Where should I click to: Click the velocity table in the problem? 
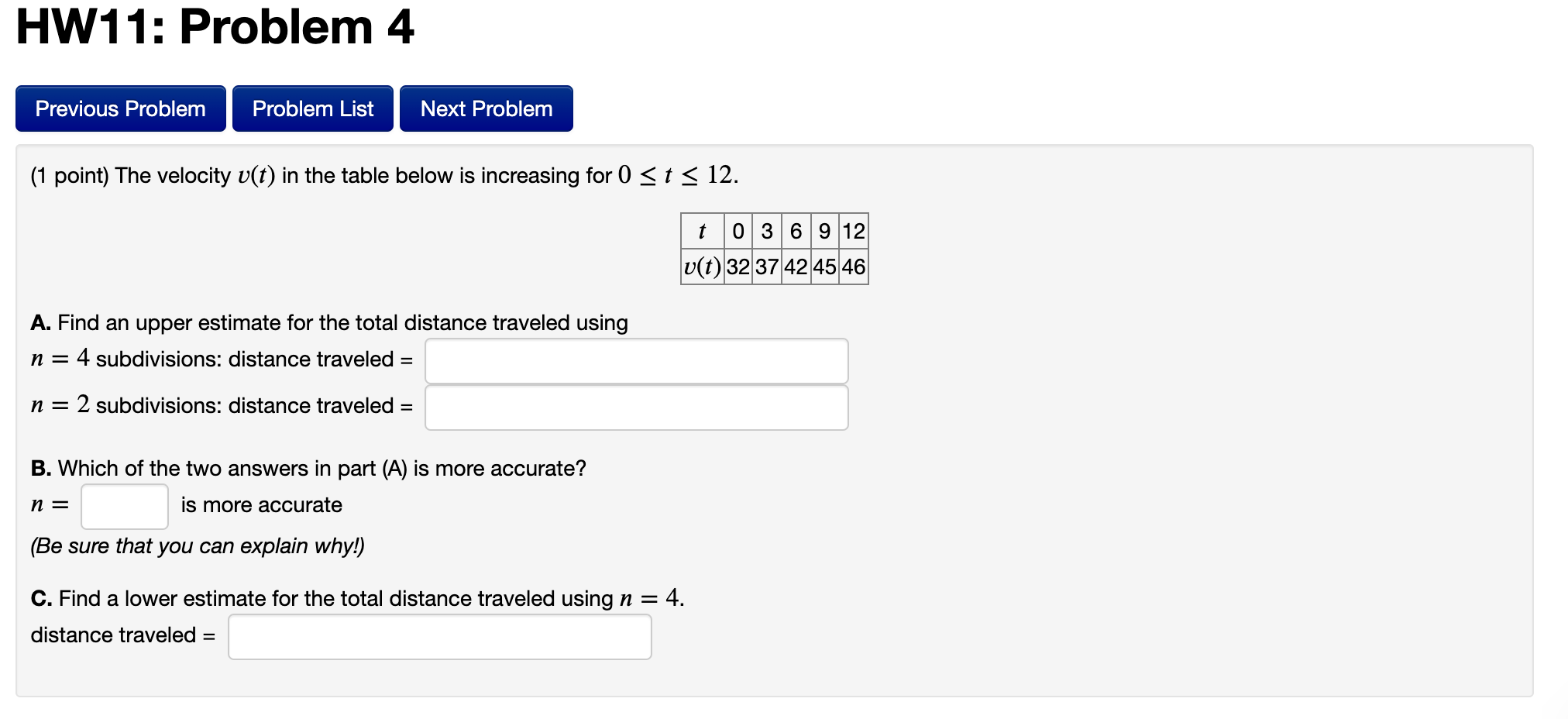(774, 248)
